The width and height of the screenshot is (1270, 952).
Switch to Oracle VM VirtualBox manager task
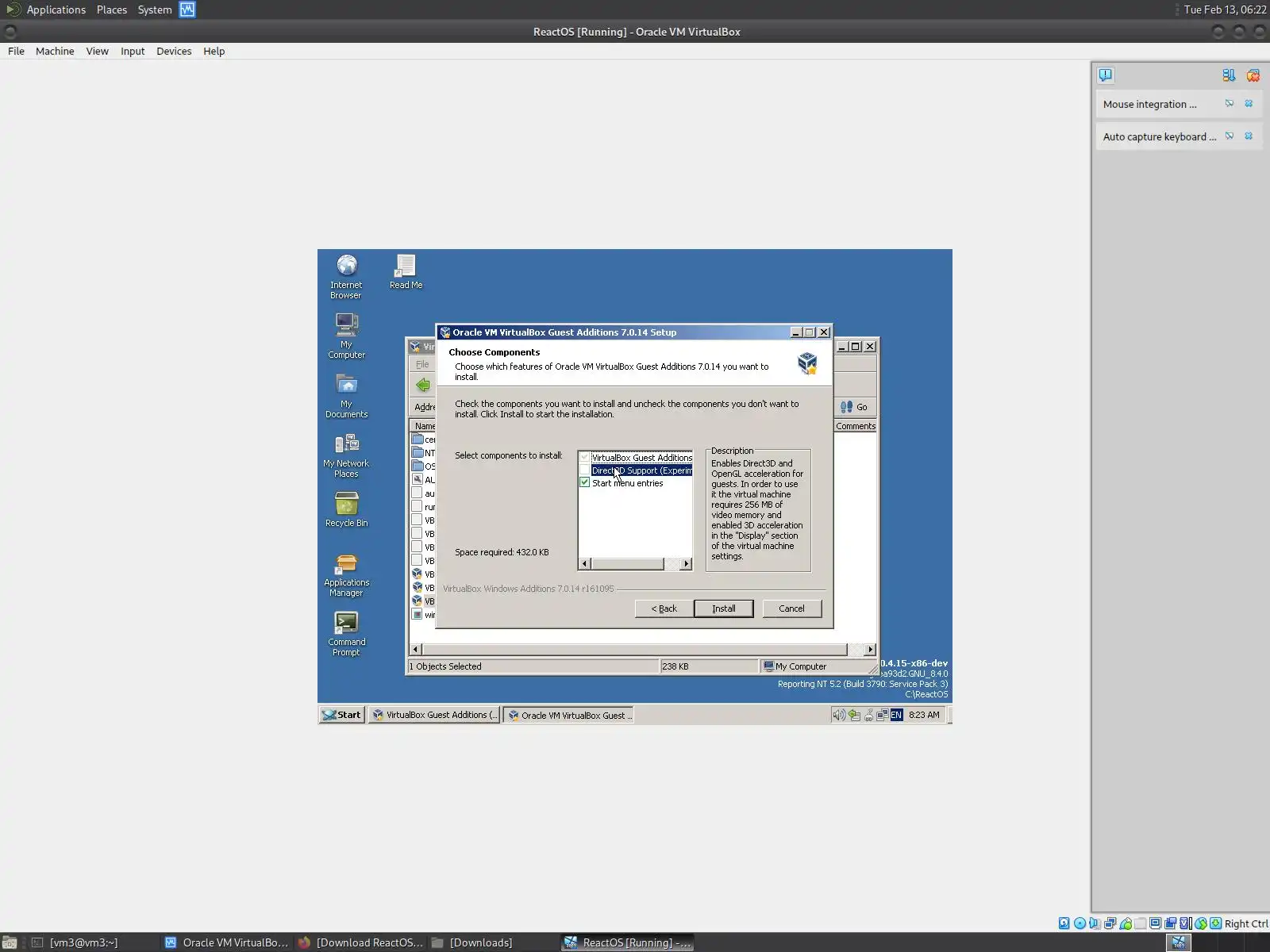(227, 942)
